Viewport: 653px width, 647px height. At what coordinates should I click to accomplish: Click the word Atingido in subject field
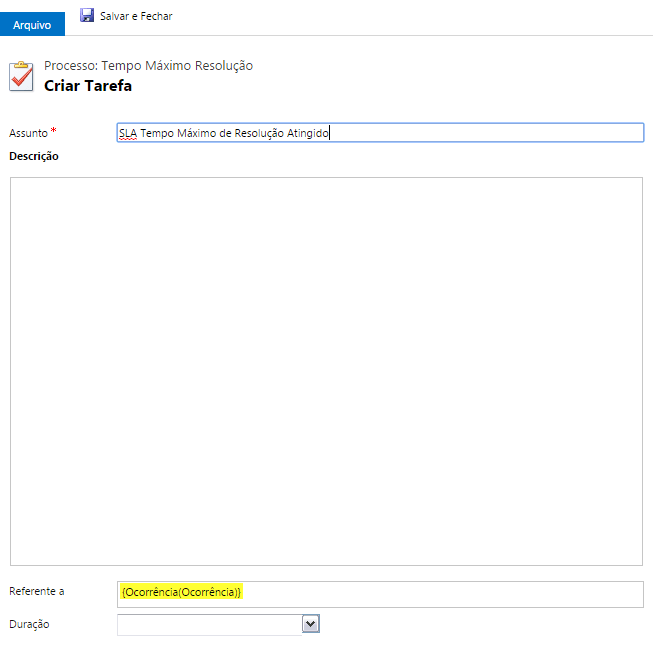[308, 133]
